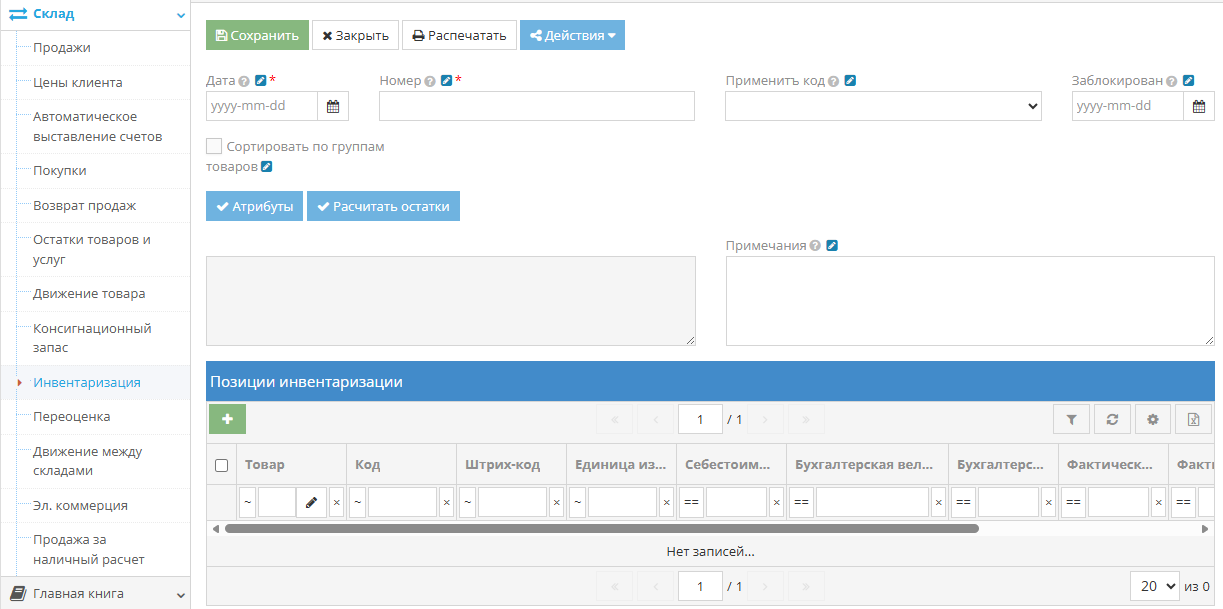
Task: Click the green add position plus icon
Action: point(227,419)
